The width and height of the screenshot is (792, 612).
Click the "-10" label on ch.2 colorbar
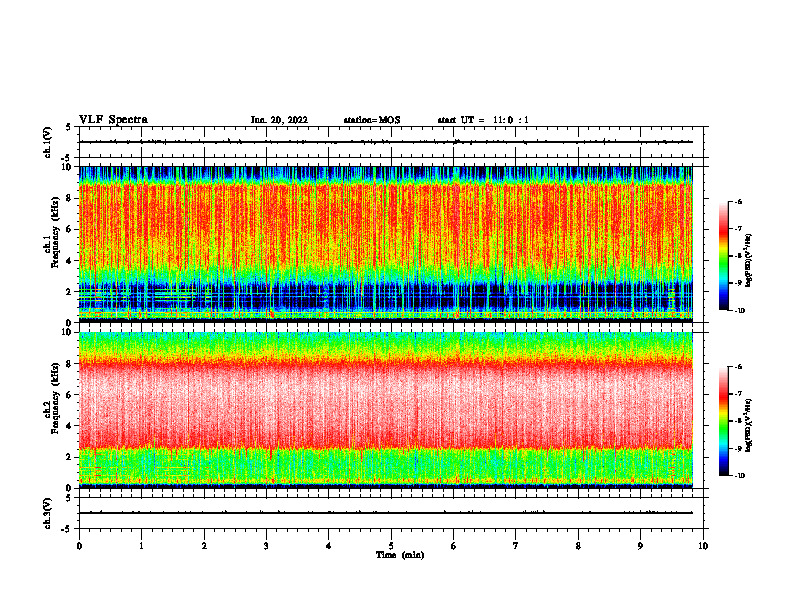tap(739, 476)
